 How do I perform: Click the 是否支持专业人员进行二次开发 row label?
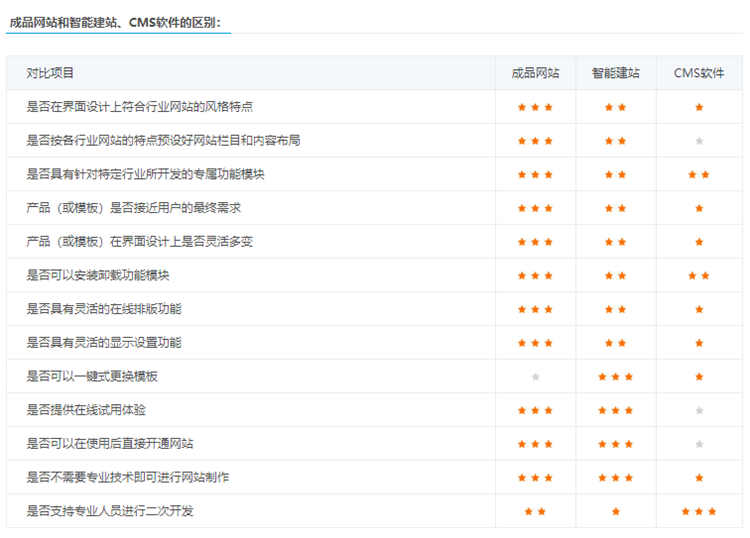[x=110, y=511]
